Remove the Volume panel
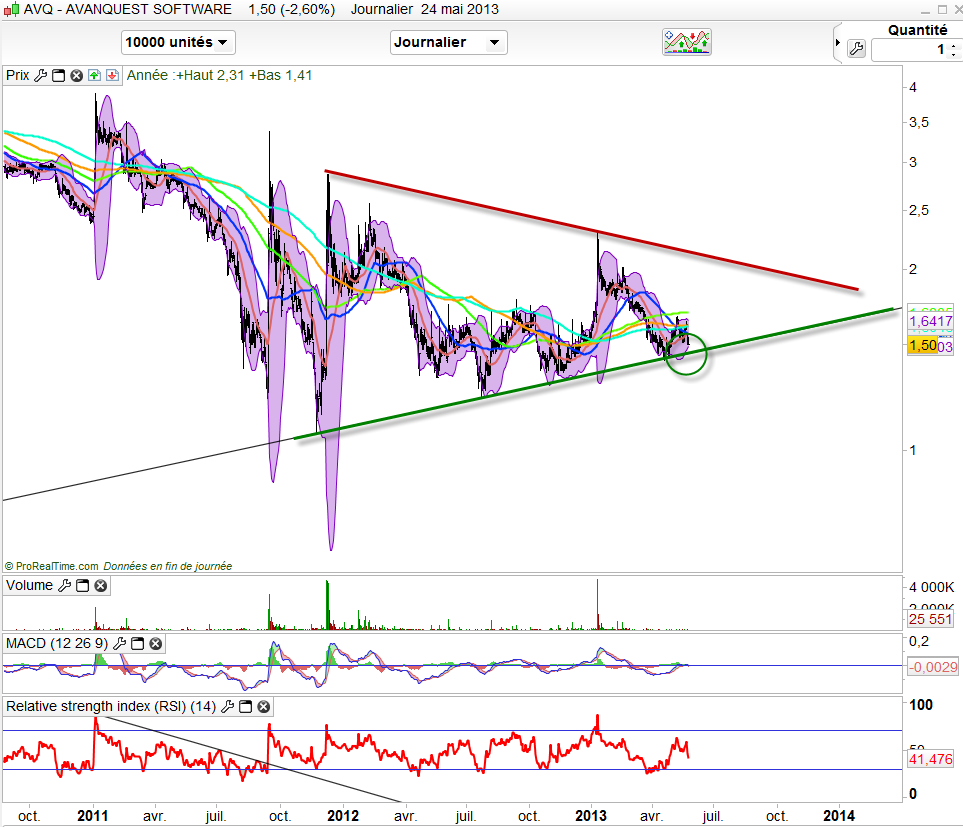 100,586
